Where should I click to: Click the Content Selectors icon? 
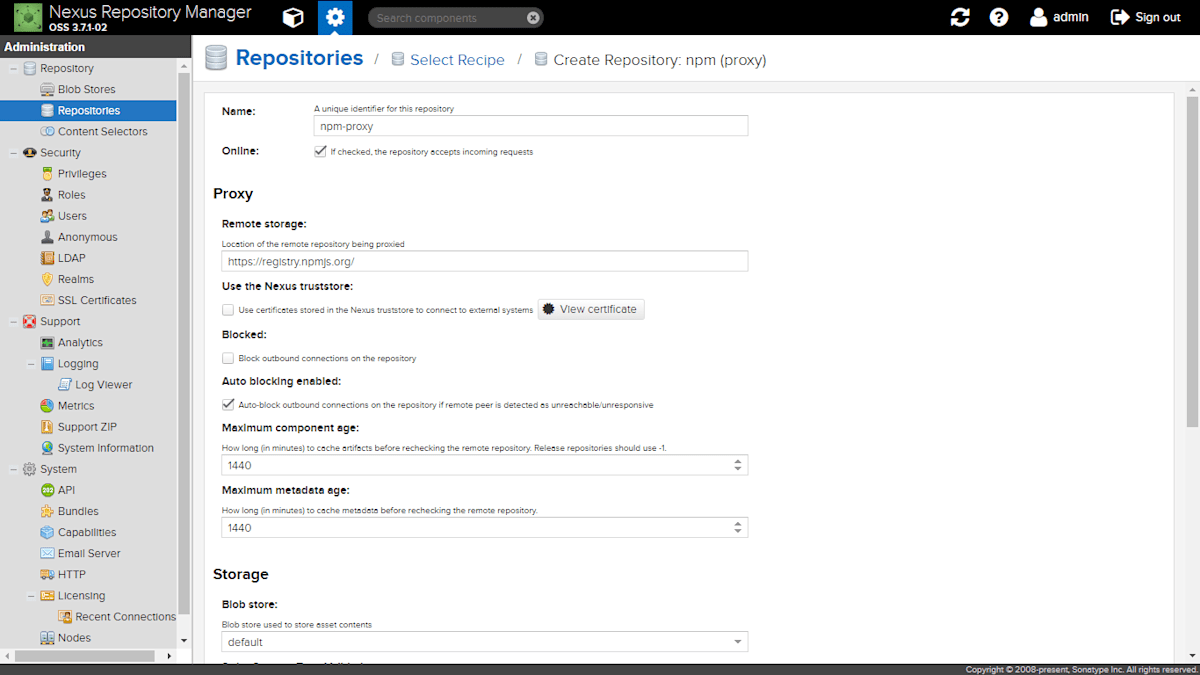click(x=47, y=132)
